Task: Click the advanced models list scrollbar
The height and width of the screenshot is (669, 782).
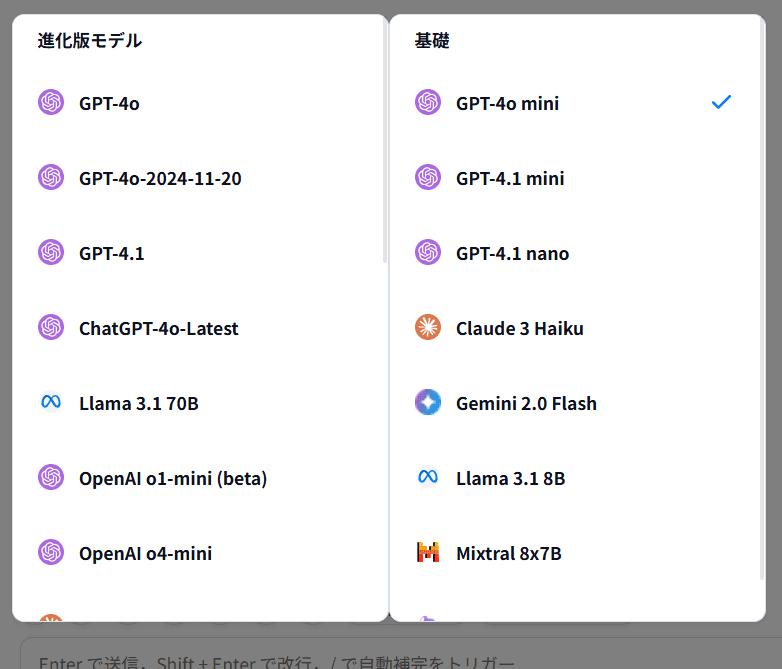Action: click(385, 141)
